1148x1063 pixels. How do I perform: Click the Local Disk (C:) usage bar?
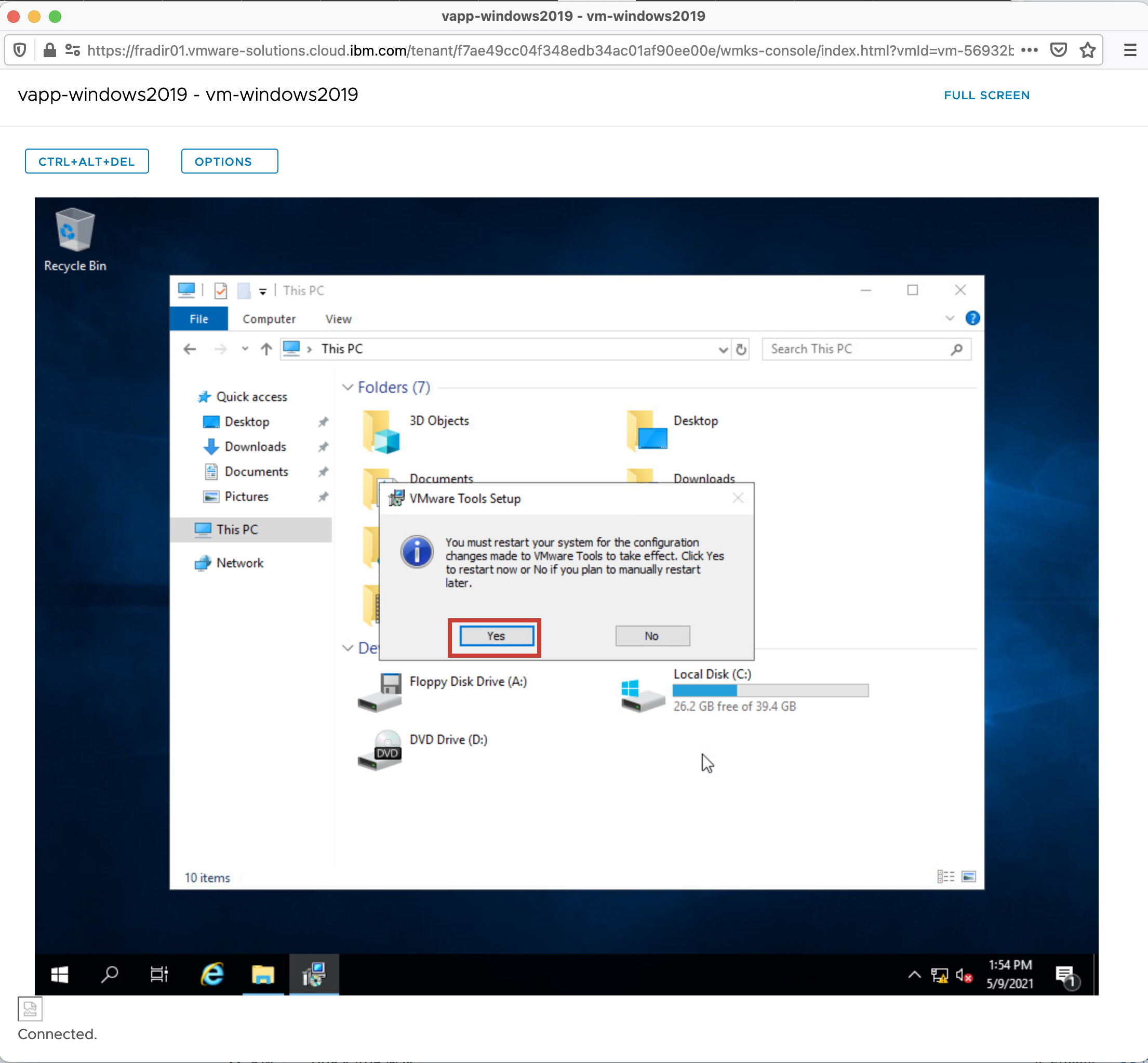(770, 690)
